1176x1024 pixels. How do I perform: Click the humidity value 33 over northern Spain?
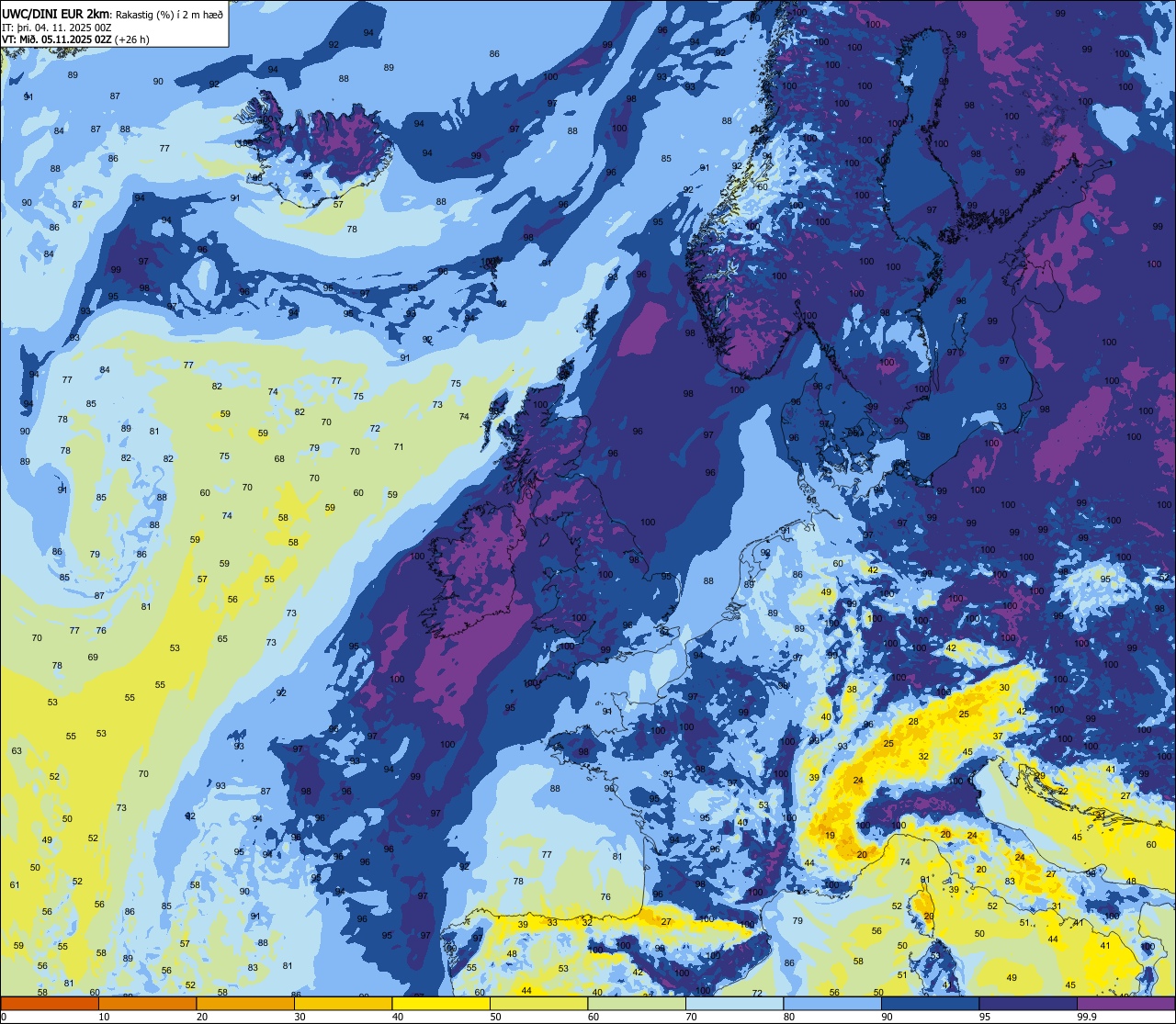552,922
